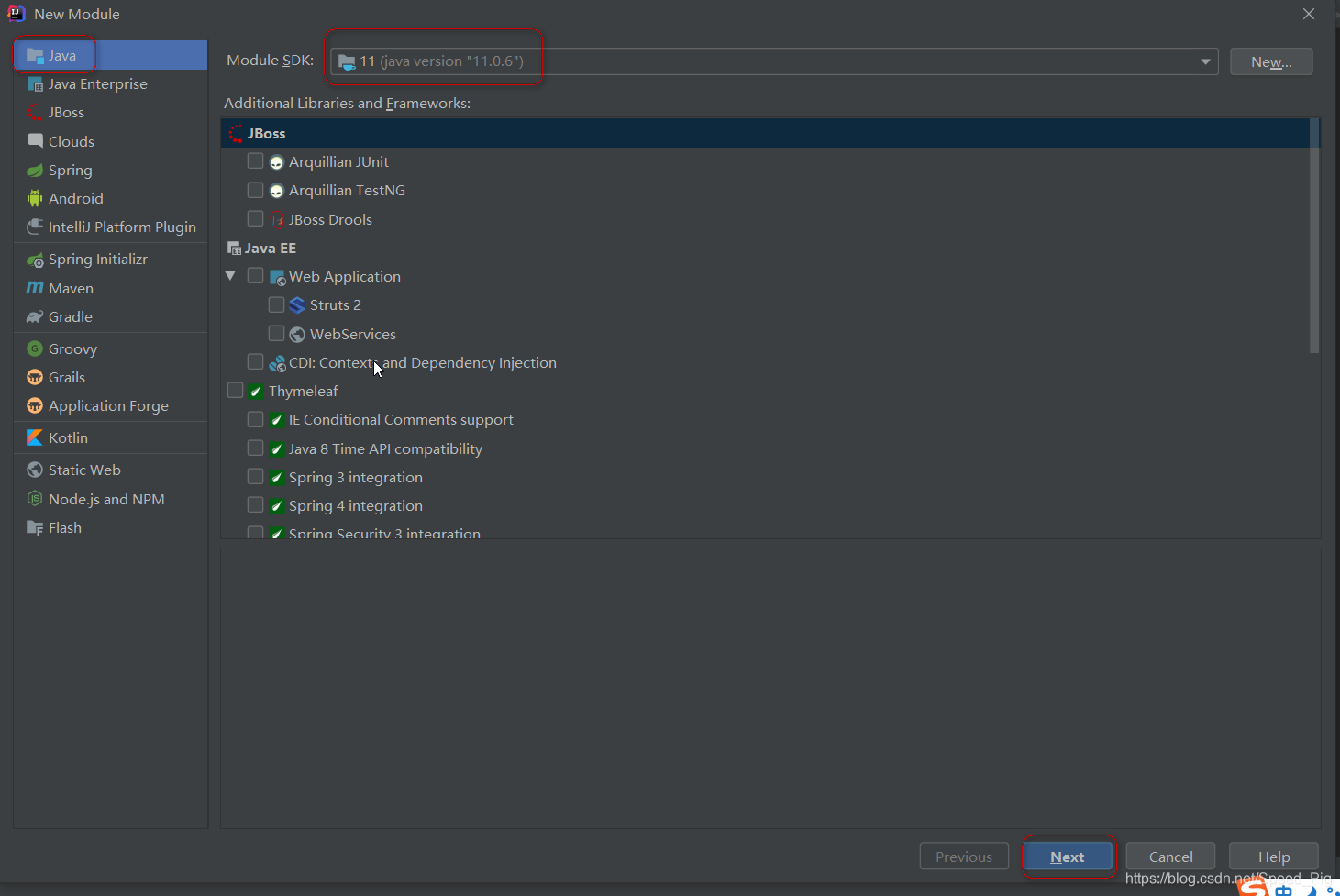Click the Java Enterprise icon
The height and width of the screenshot is (896, 1340).
(x=35, y=84)
